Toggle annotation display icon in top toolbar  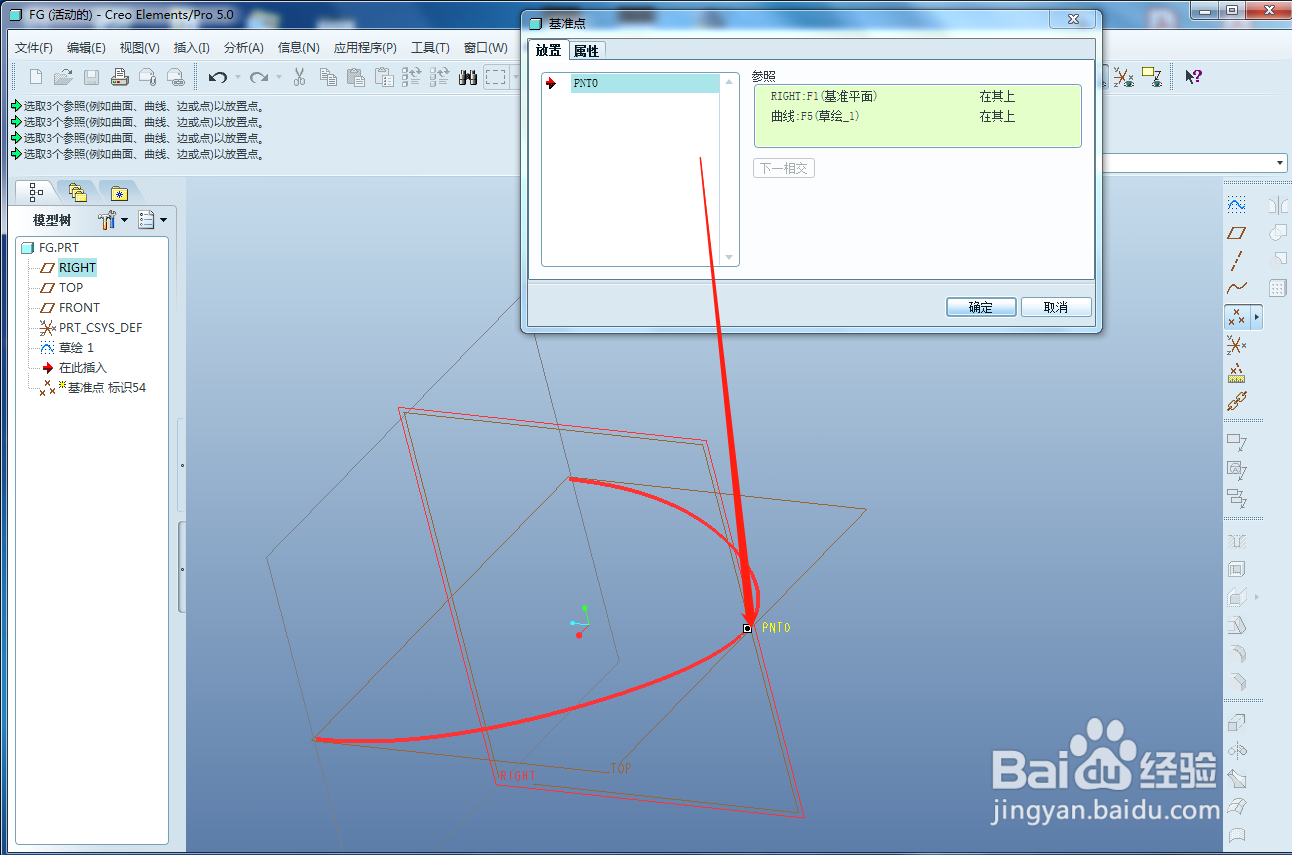1152,77
